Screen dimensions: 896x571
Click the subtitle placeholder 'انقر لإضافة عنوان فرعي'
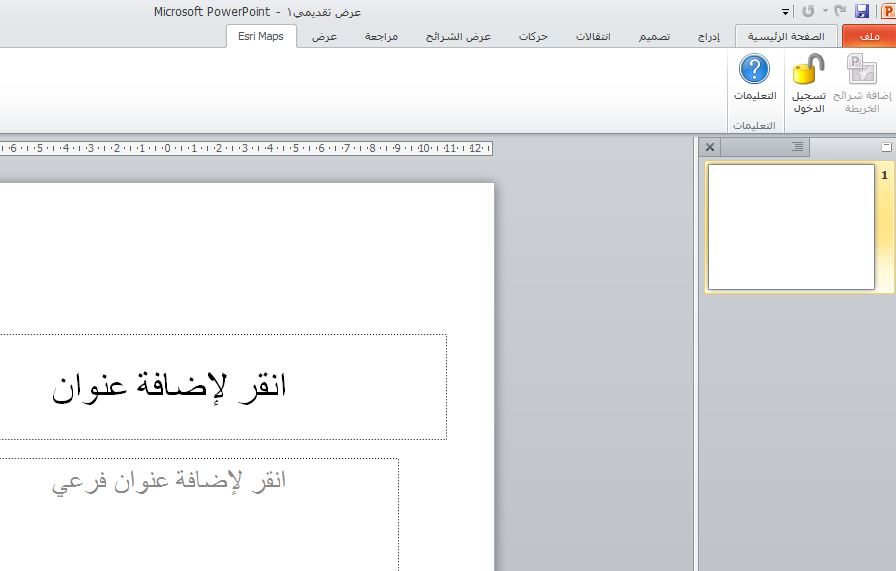(x=199, y=514)
